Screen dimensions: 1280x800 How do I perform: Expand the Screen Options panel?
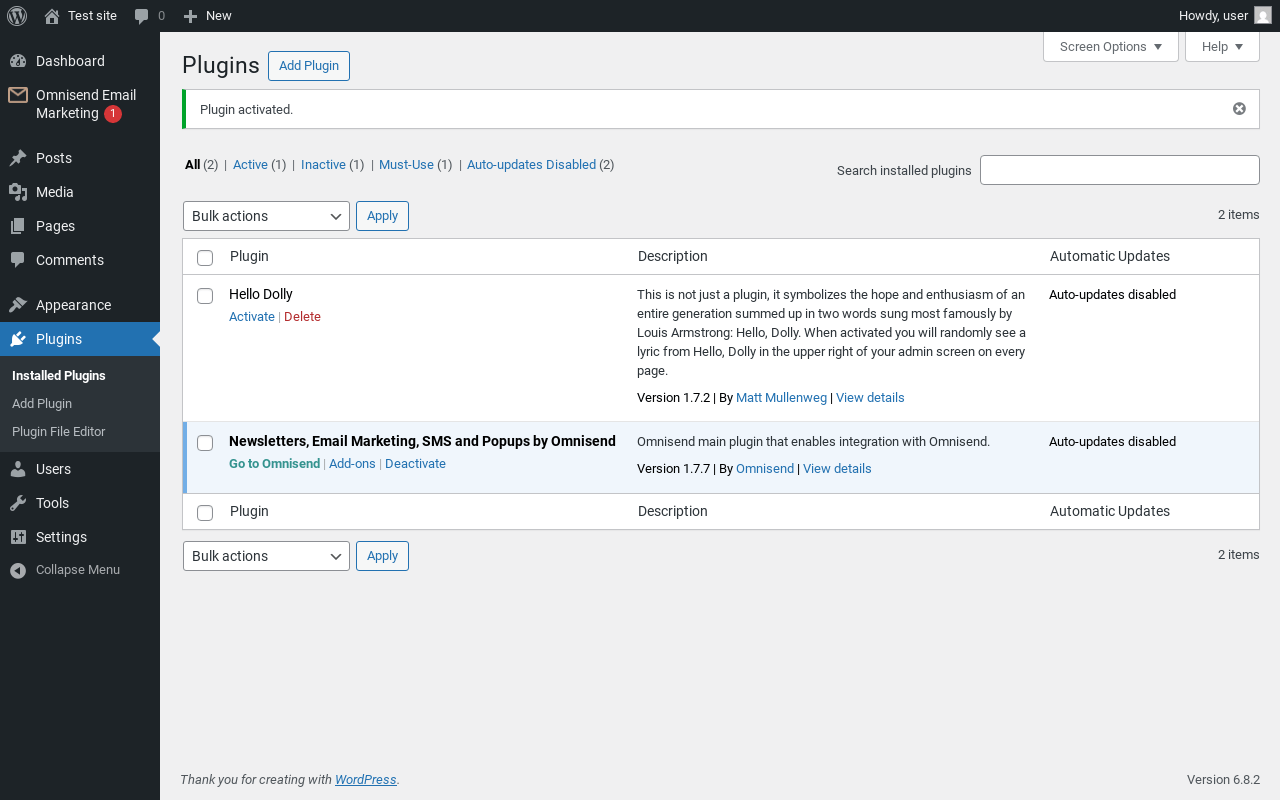point(1111,47)
